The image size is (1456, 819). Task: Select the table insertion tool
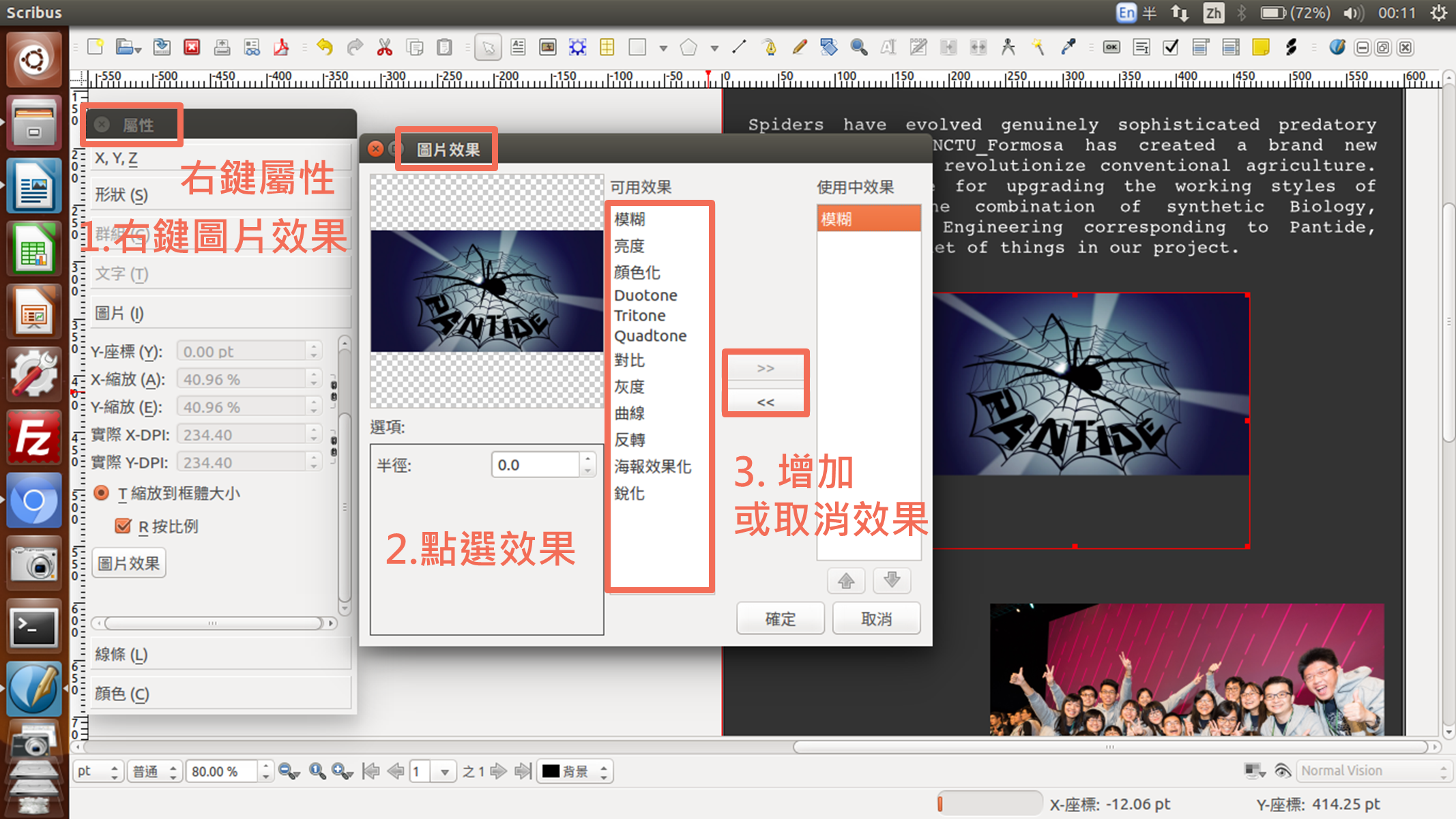click(x=607, y=47)
